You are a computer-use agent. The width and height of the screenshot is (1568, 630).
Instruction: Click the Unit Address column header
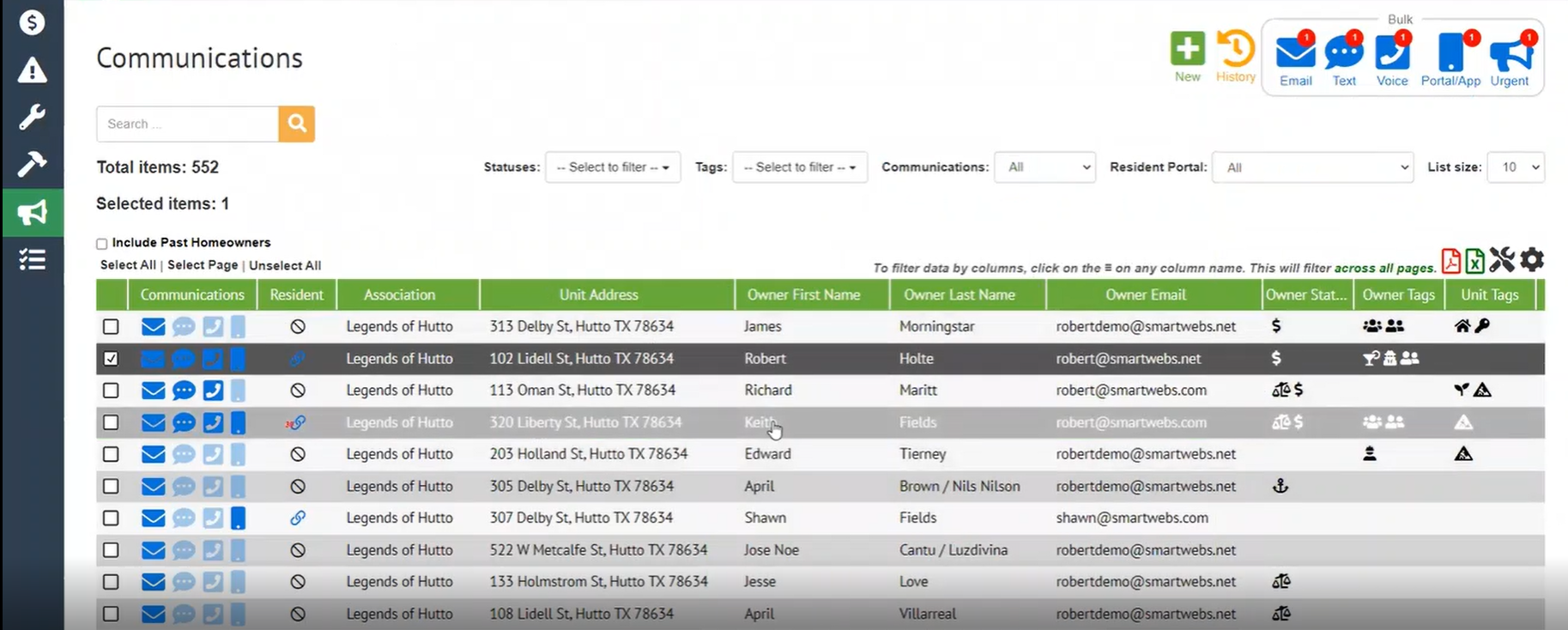tap(598, 294)
